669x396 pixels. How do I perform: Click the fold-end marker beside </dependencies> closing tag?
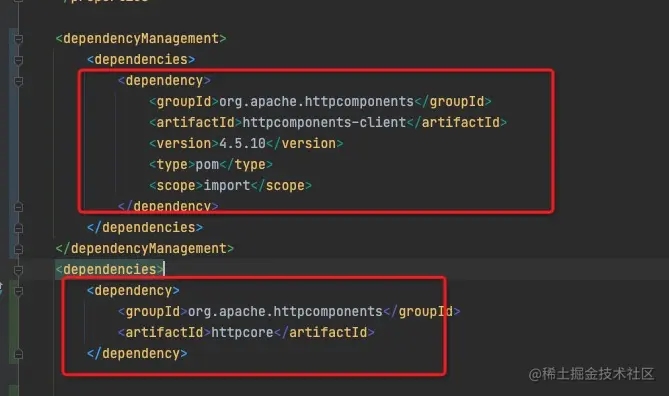(x=18, y=228)
